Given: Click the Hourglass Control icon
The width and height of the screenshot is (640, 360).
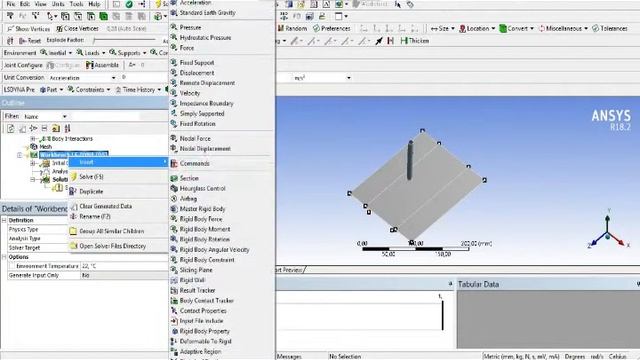Looking at the screenshot, I should point(174,189).
